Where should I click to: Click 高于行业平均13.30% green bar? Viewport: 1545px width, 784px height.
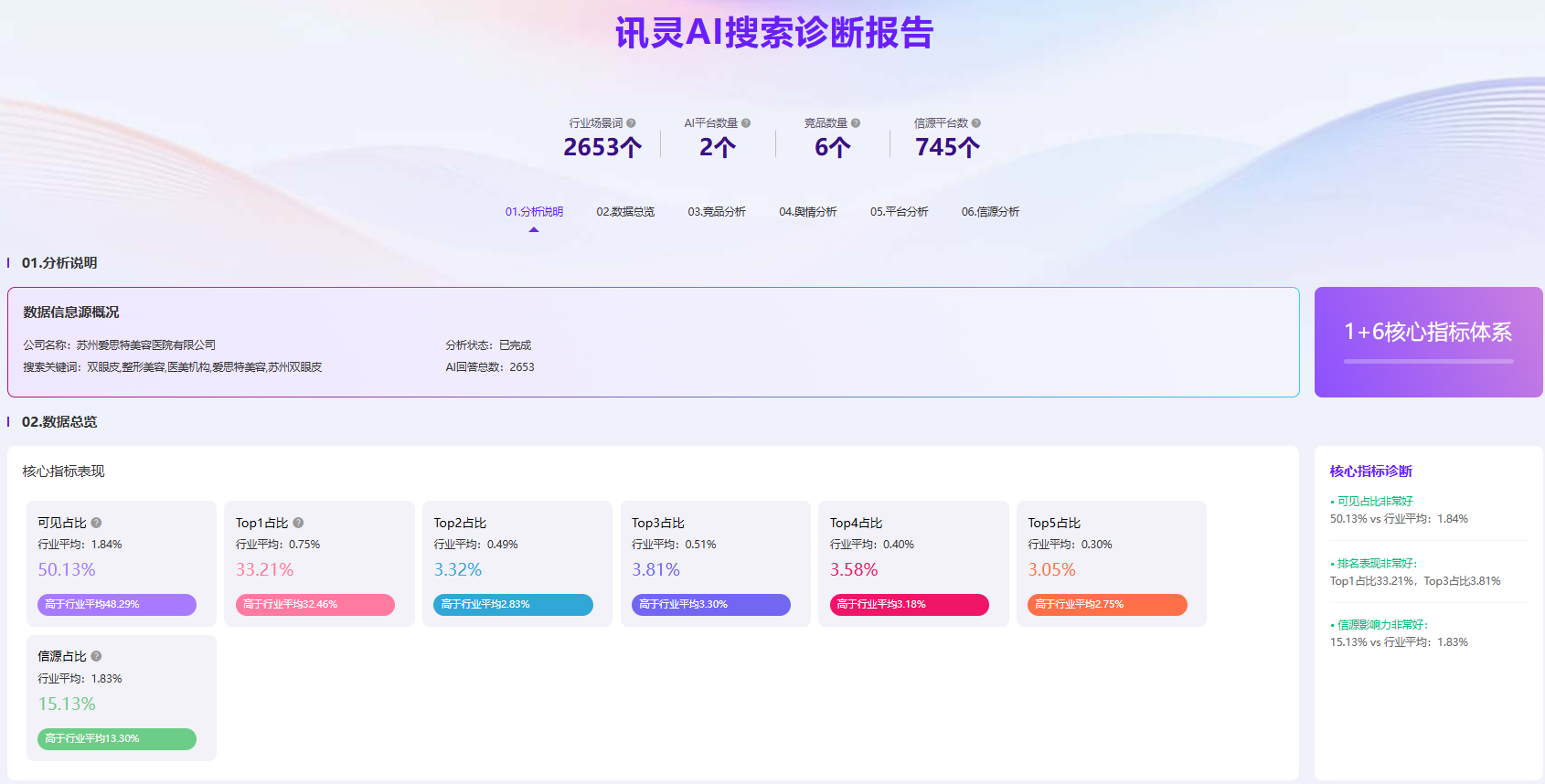click(x=117, y=738)
